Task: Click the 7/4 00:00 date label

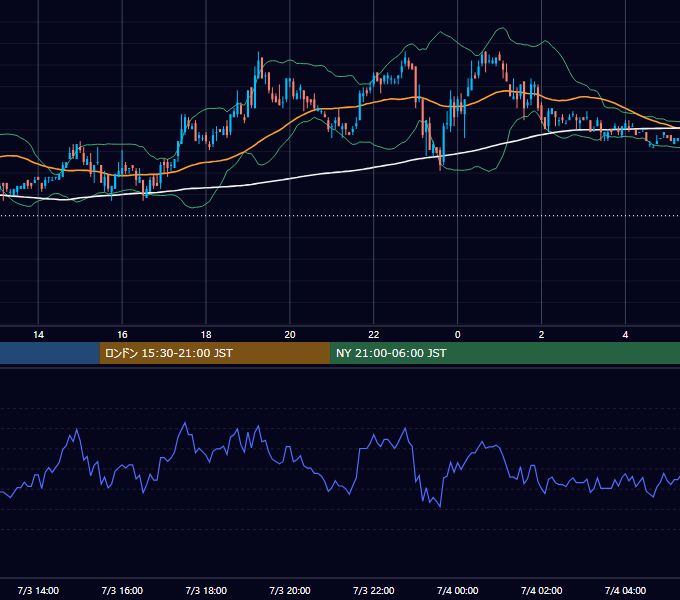Action: point(458,590)
